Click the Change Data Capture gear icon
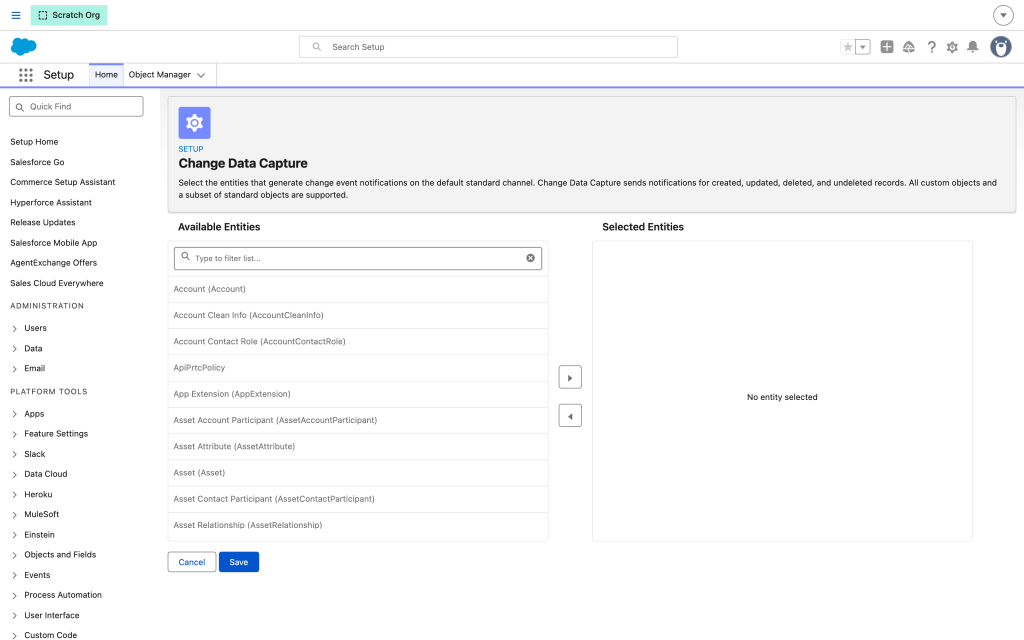 (x=195, y=123)
